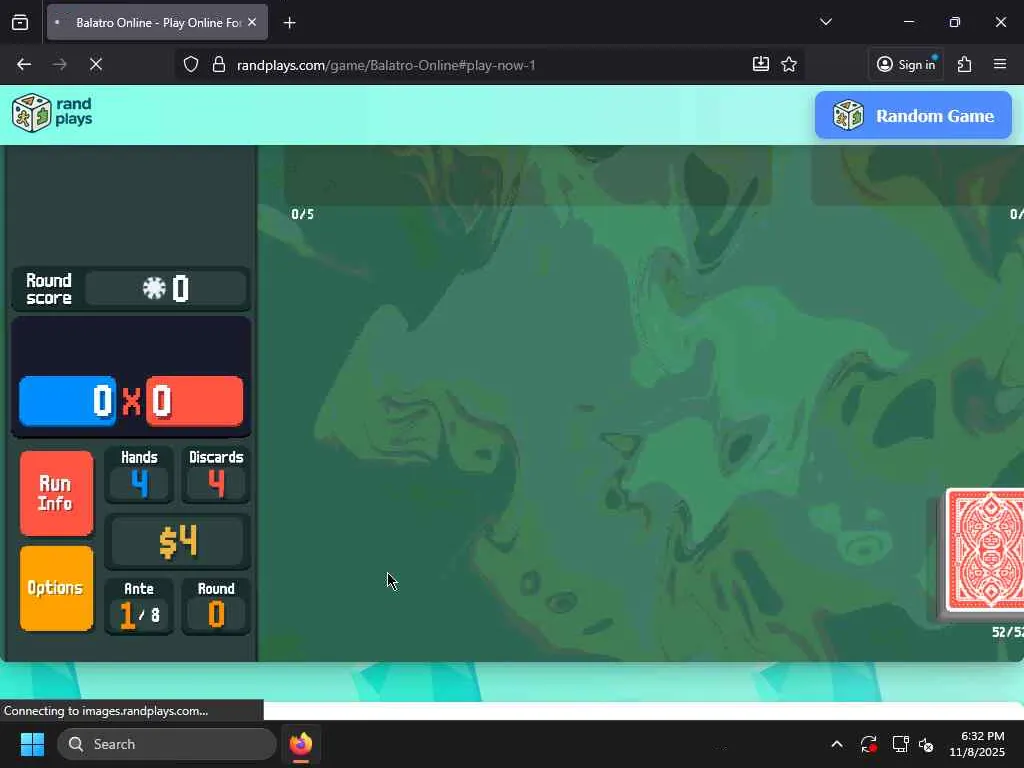Click the $4 money display
1024x768 pixels.
click(178, 541)
